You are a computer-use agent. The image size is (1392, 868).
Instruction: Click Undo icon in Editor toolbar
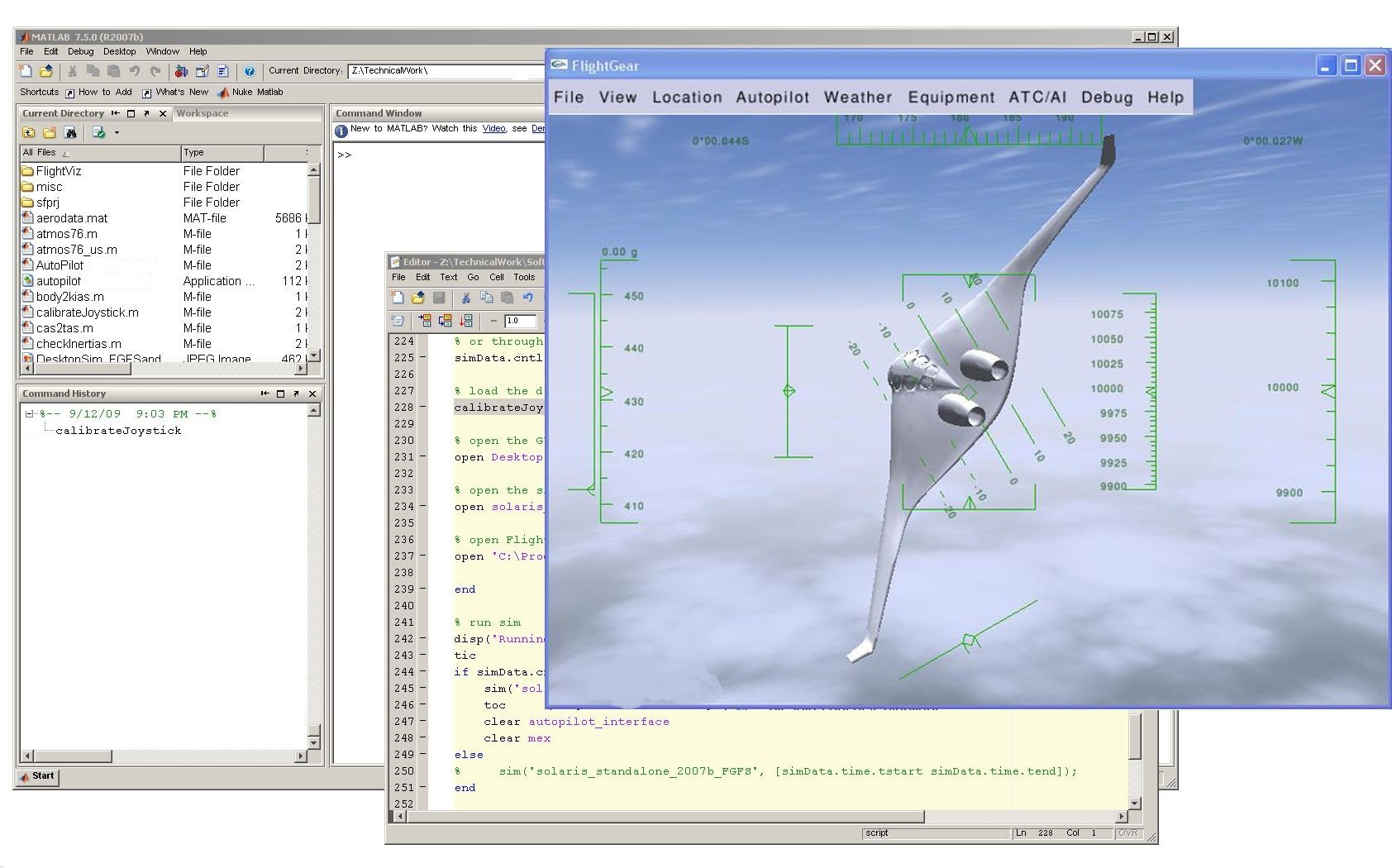tap(527, 298)
